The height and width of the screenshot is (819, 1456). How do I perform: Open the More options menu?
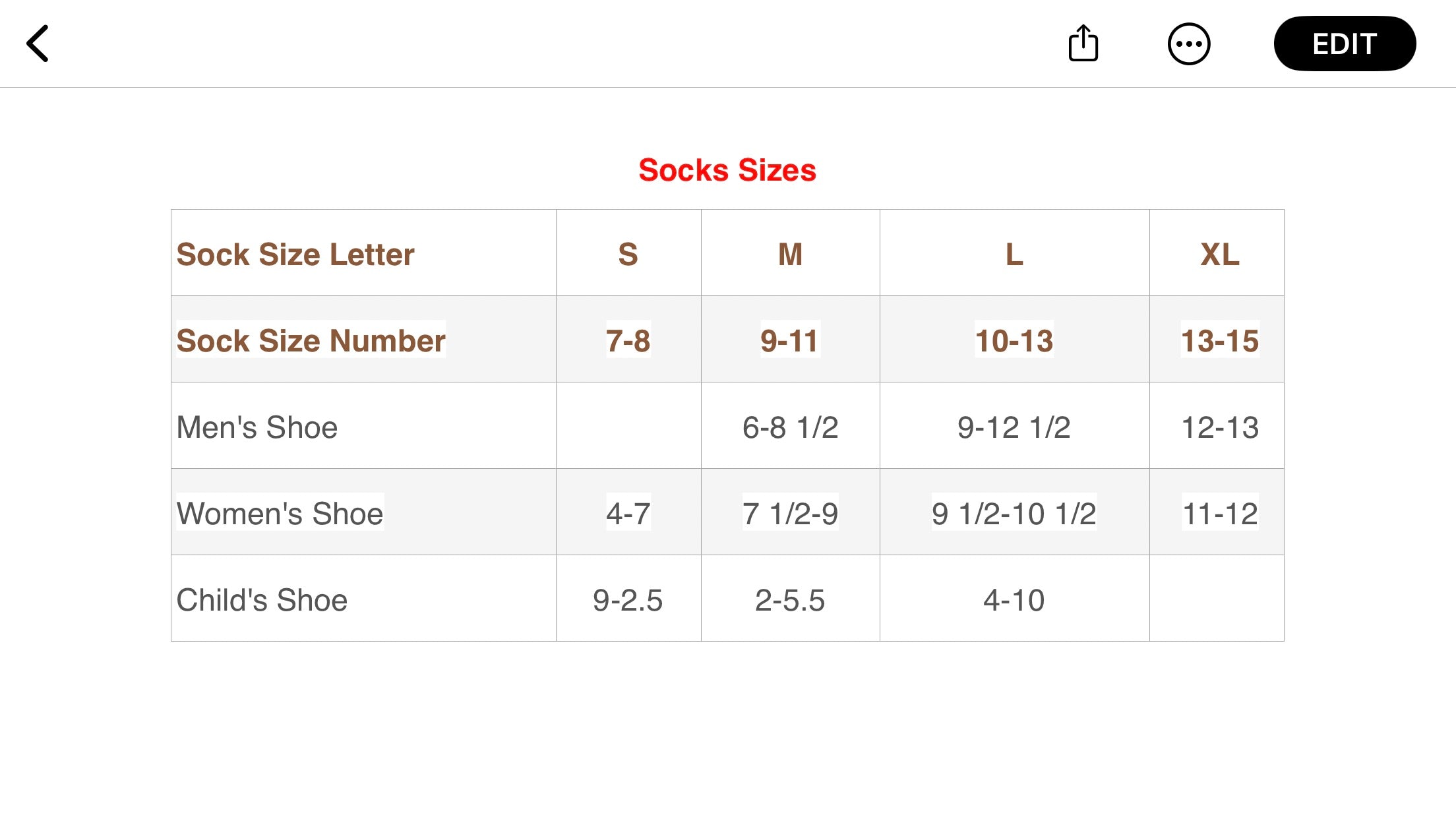1190,44
